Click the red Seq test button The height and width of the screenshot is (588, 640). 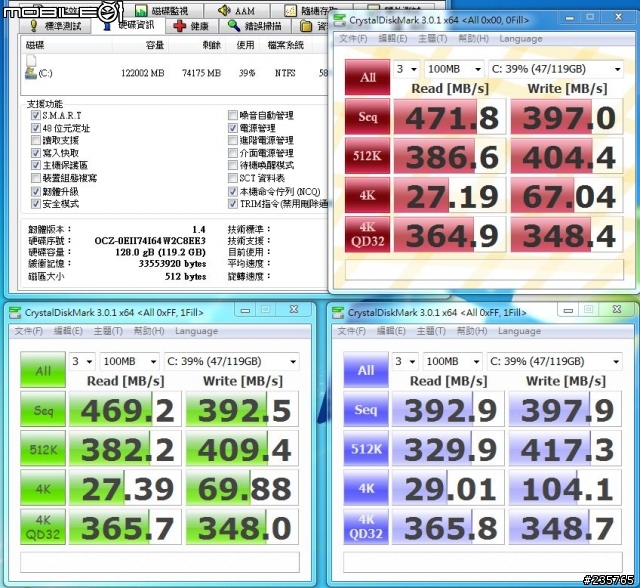[x=367, y=117]
